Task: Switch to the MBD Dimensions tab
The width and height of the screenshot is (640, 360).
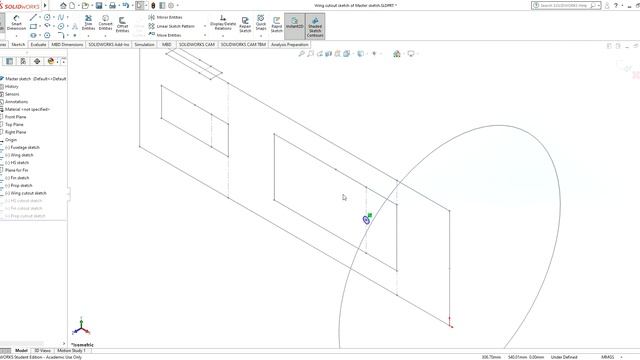Action: [x=67, y=44]
